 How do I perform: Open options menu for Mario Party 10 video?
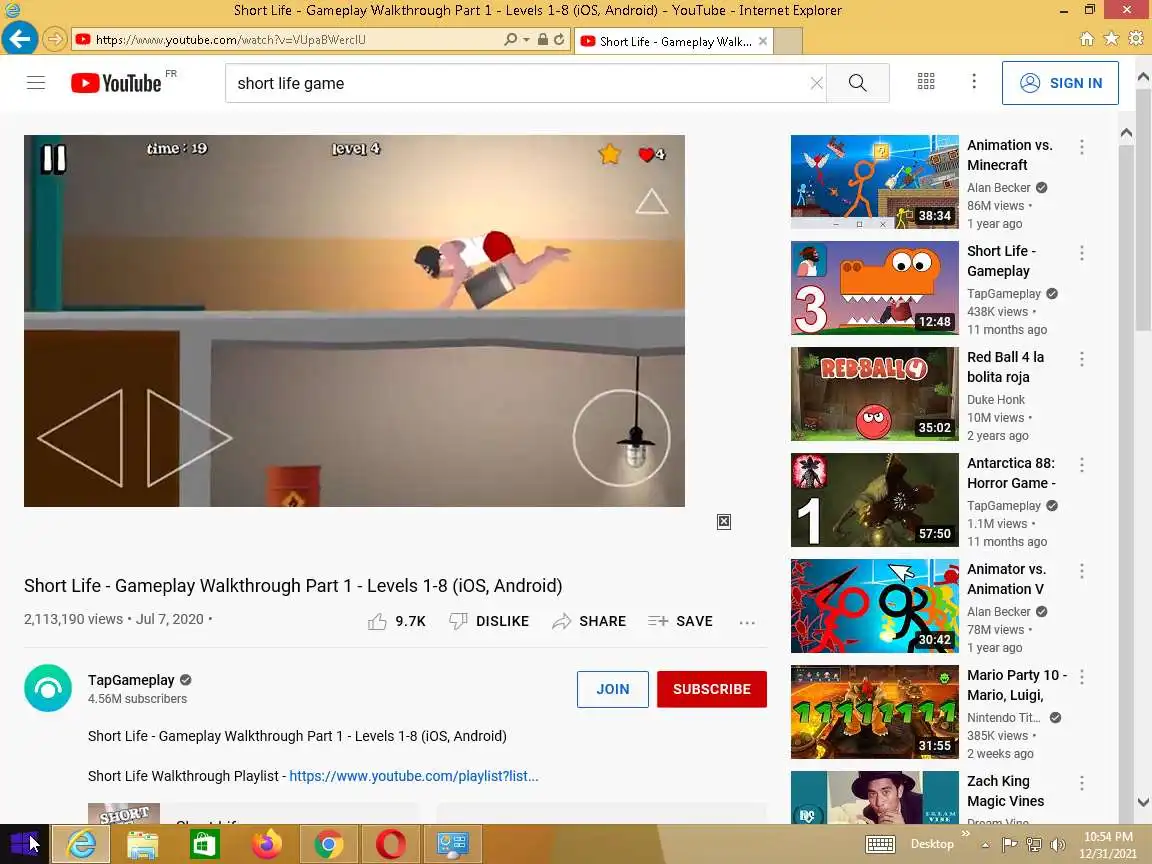[1081, 677]
